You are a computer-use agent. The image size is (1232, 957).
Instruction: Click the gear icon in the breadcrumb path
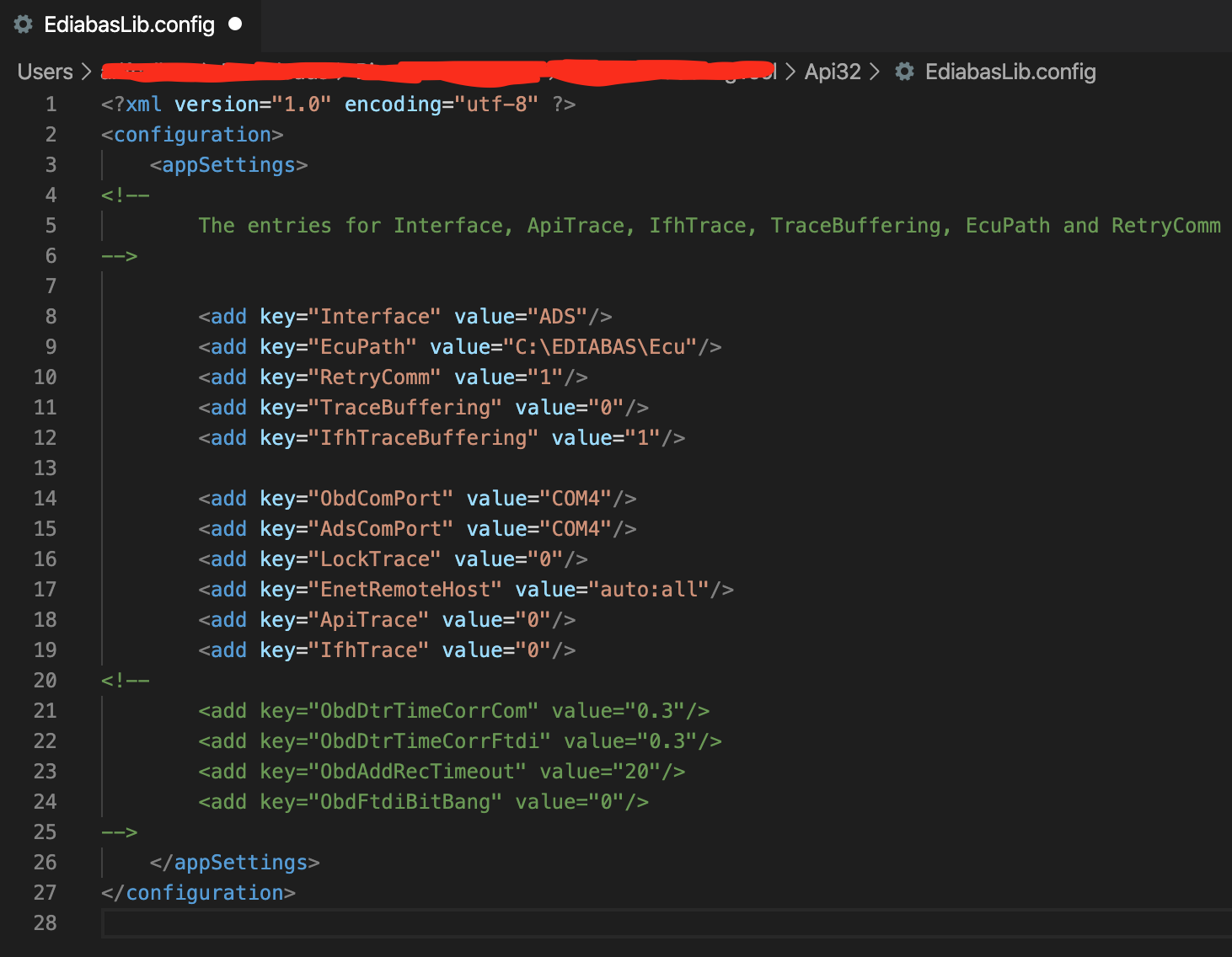click(904, 72)
